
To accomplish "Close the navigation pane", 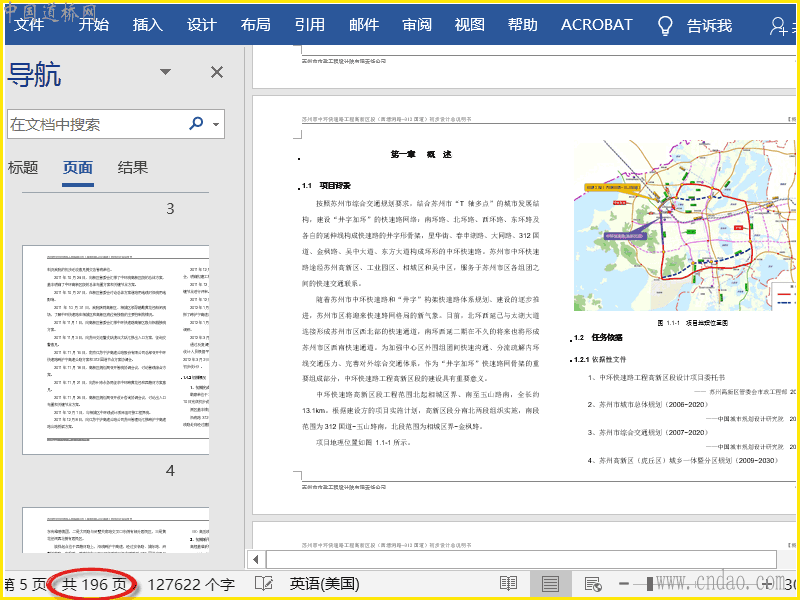I will (217, 72).
